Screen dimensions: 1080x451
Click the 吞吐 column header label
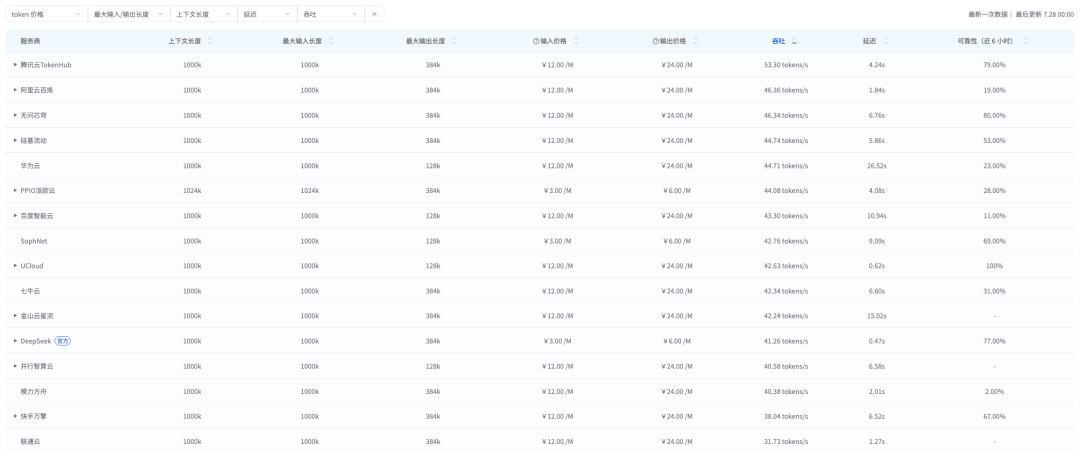[778, 41]
